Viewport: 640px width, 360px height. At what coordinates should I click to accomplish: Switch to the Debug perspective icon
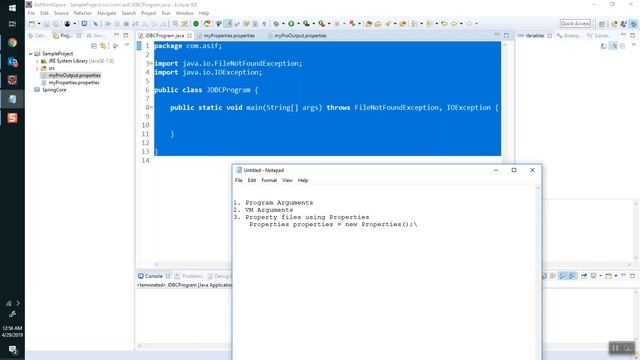coord(633,24)
